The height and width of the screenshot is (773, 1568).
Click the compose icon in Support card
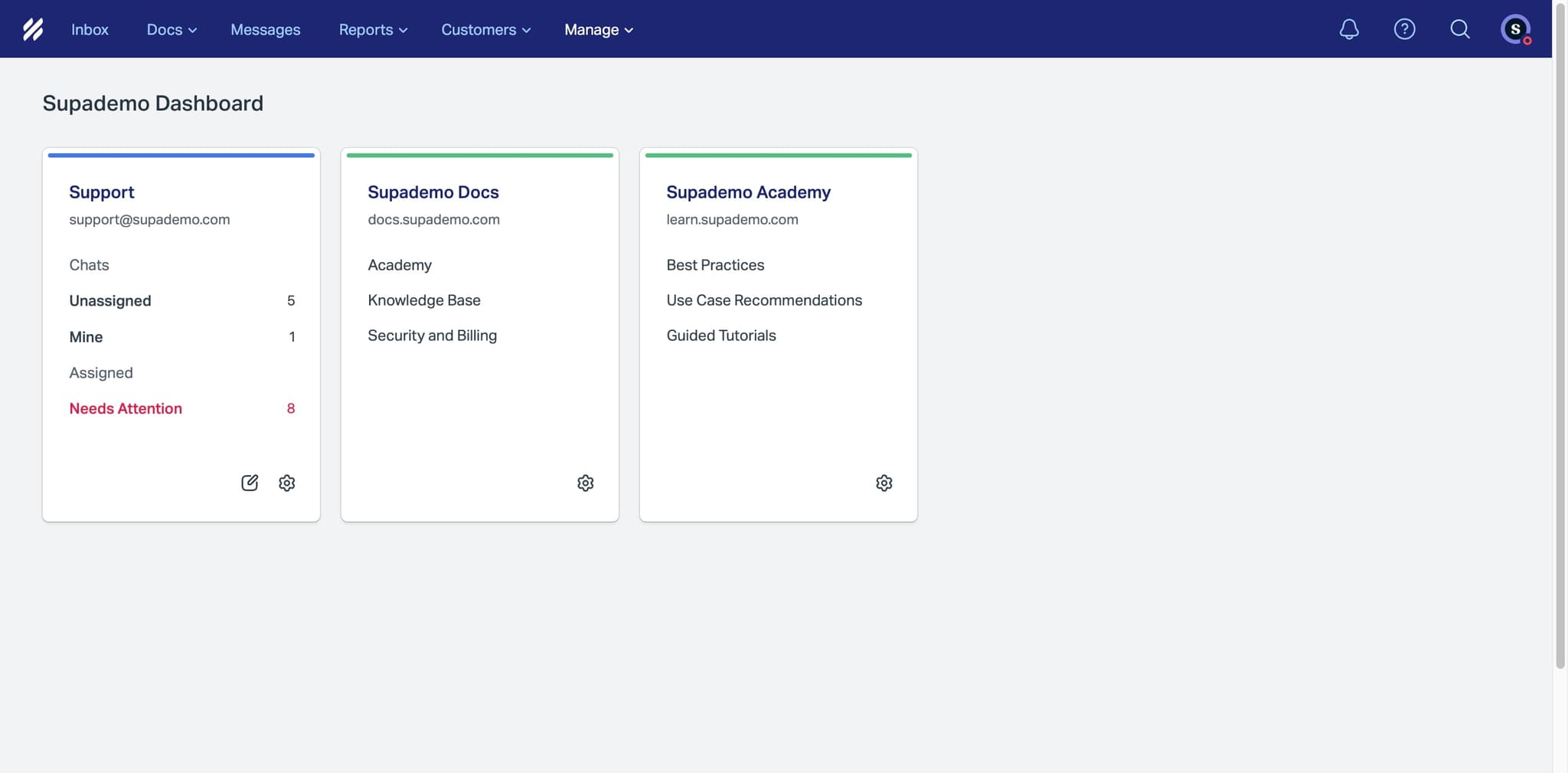(249, 483)
